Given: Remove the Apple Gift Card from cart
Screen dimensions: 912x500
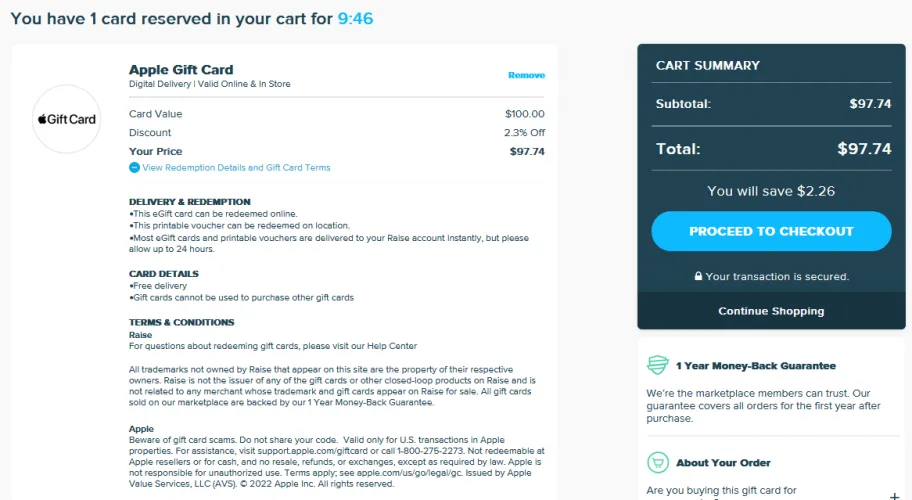Looking at the screenshot, I should click(x=526, y=75).
